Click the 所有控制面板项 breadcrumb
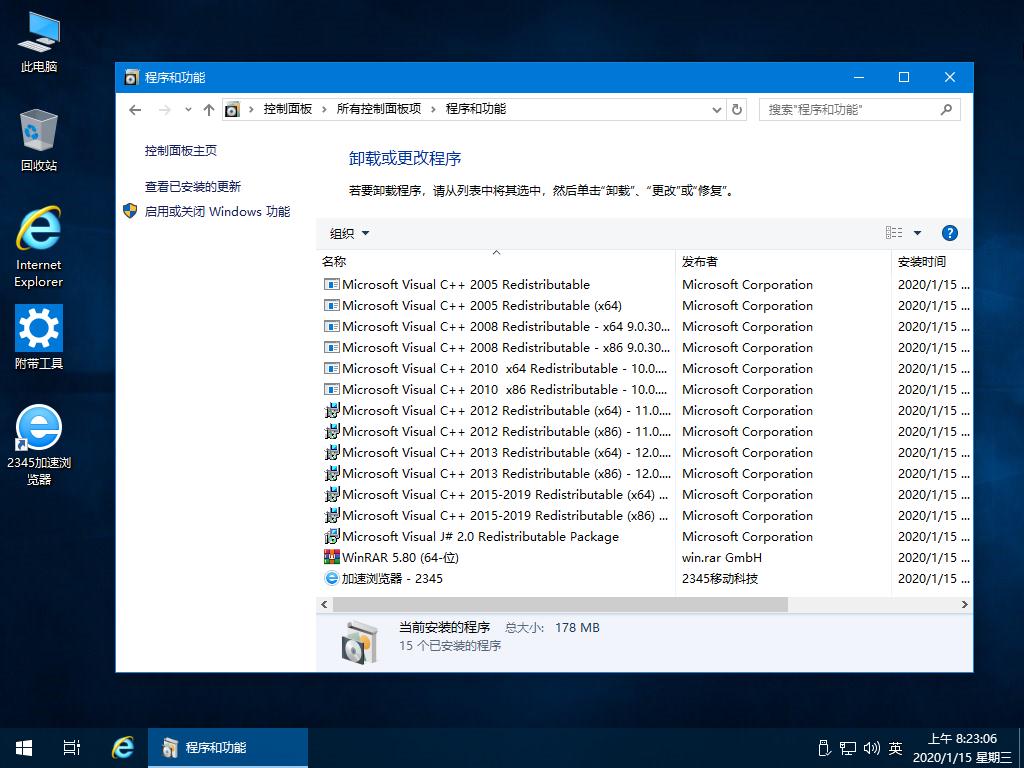 click(x=379, y=109)
